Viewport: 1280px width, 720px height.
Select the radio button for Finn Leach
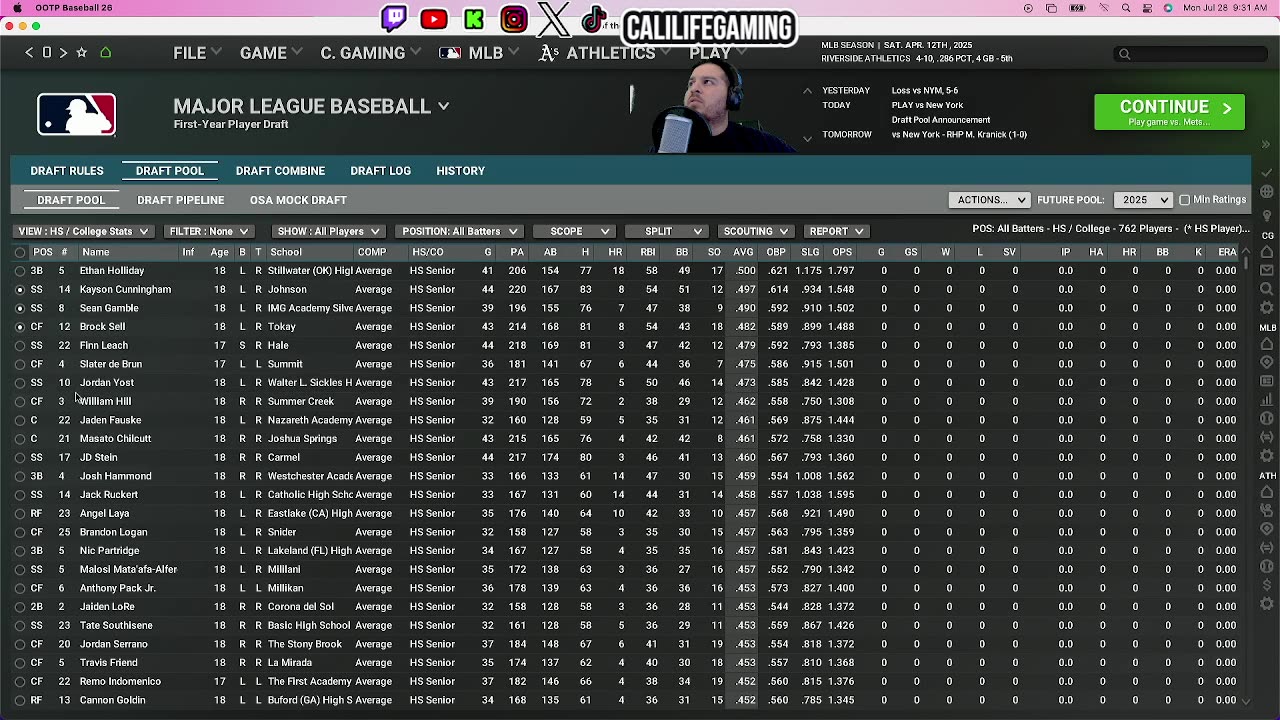[20, 346]
